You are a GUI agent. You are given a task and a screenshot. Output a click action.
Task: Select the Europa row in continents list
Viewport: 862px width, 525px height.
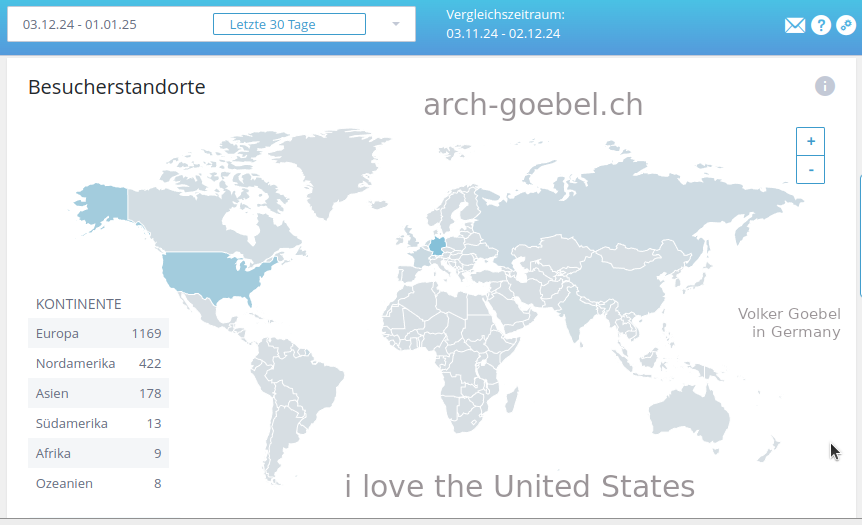(x=98, y=333)
